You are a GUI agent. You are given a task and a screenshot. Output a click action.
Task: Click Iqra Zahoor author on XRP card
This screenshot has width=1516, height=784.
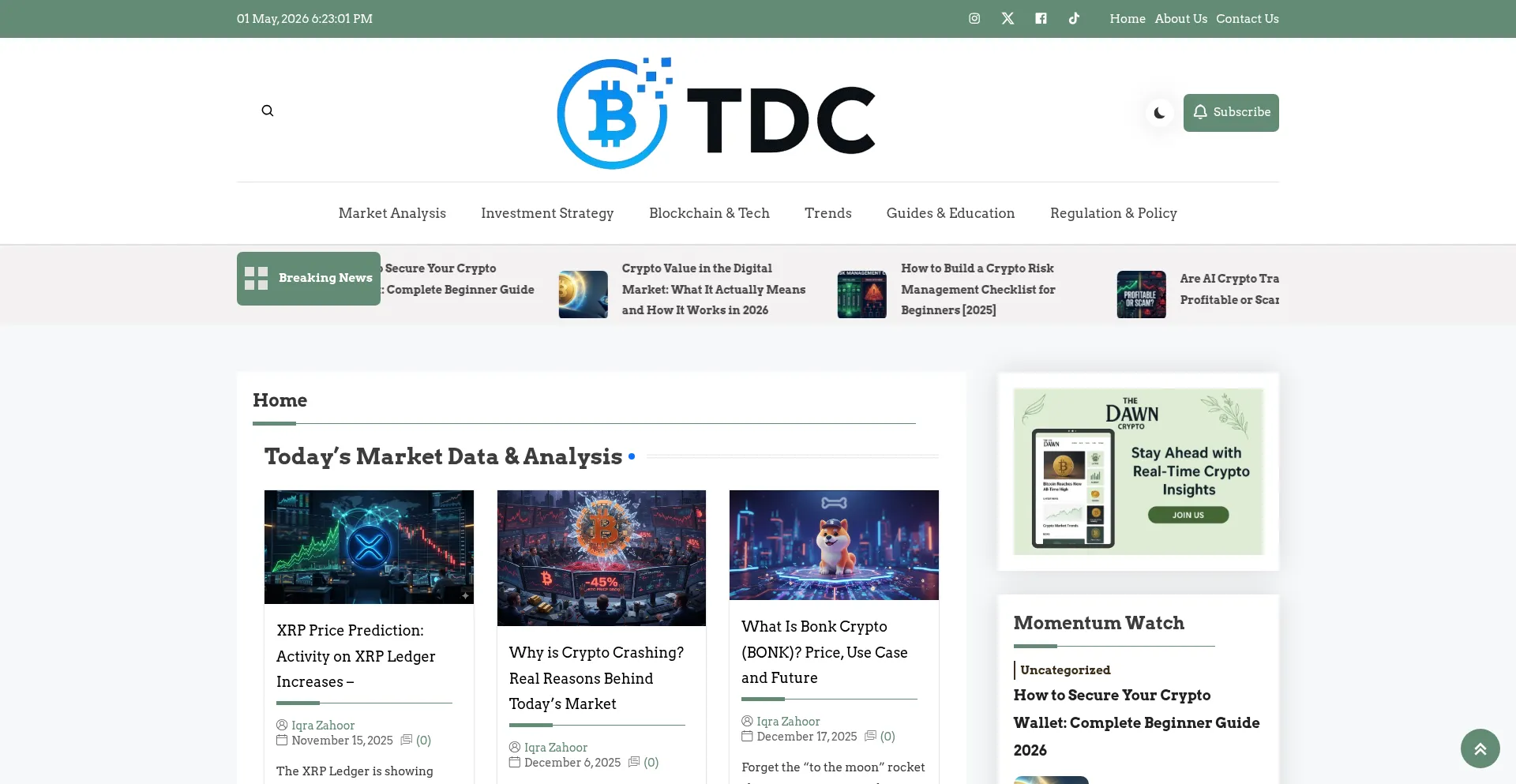[323, 726]
